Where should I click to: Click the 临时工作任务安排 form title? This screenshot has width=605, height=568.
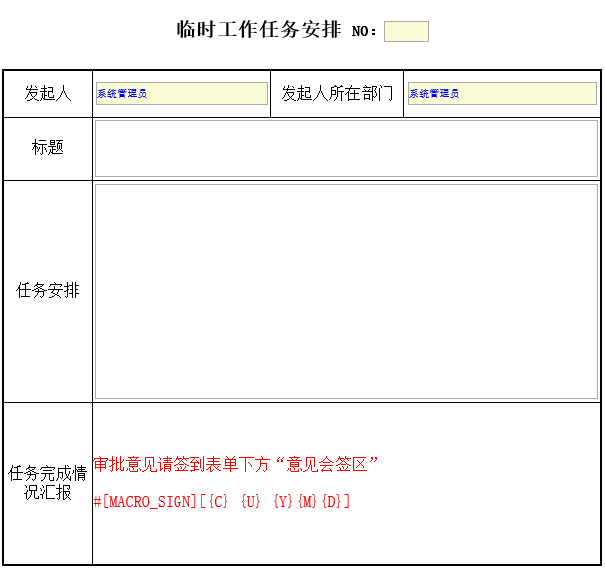click(259, 30)
